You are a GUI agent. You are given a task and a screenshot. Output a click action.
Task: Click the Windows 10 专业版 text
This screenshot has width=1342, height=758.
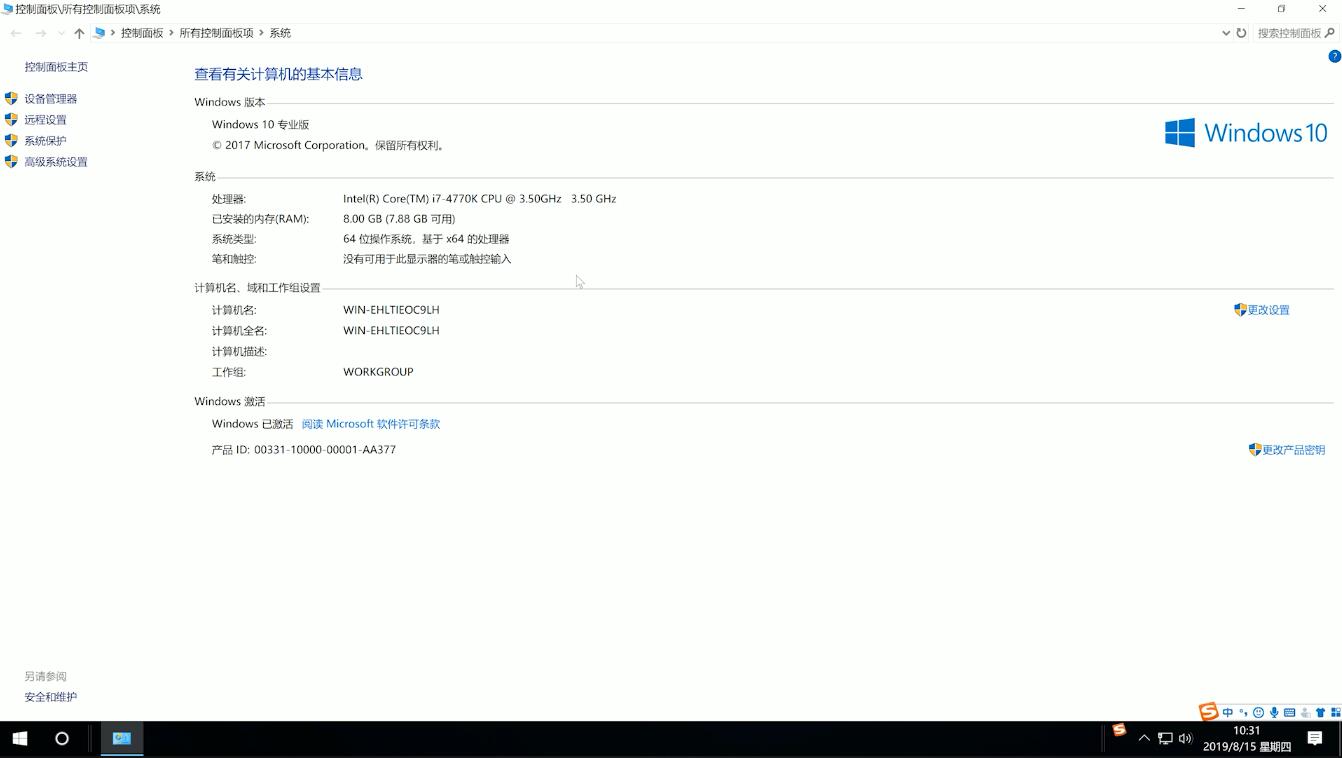coord(260,125)
